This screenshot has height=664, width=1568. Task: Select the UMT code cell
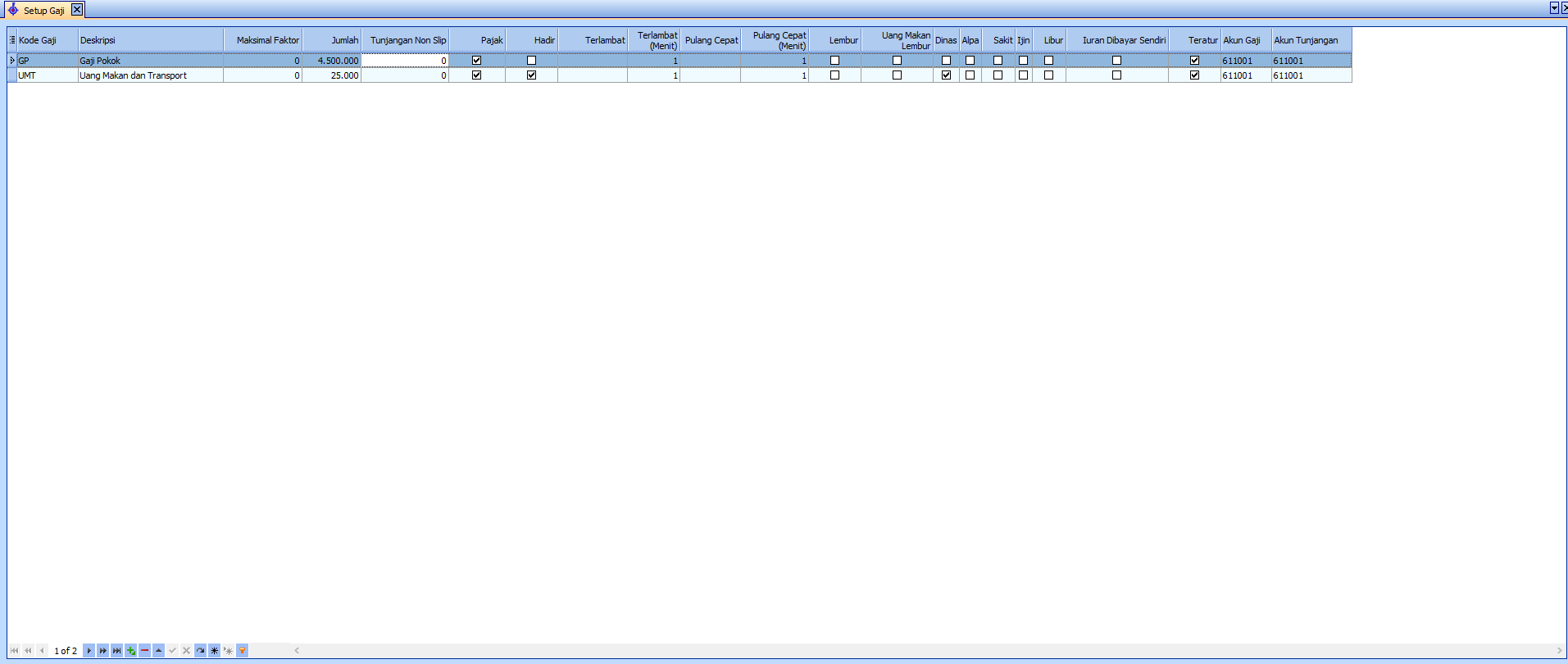tap(48, 75)
